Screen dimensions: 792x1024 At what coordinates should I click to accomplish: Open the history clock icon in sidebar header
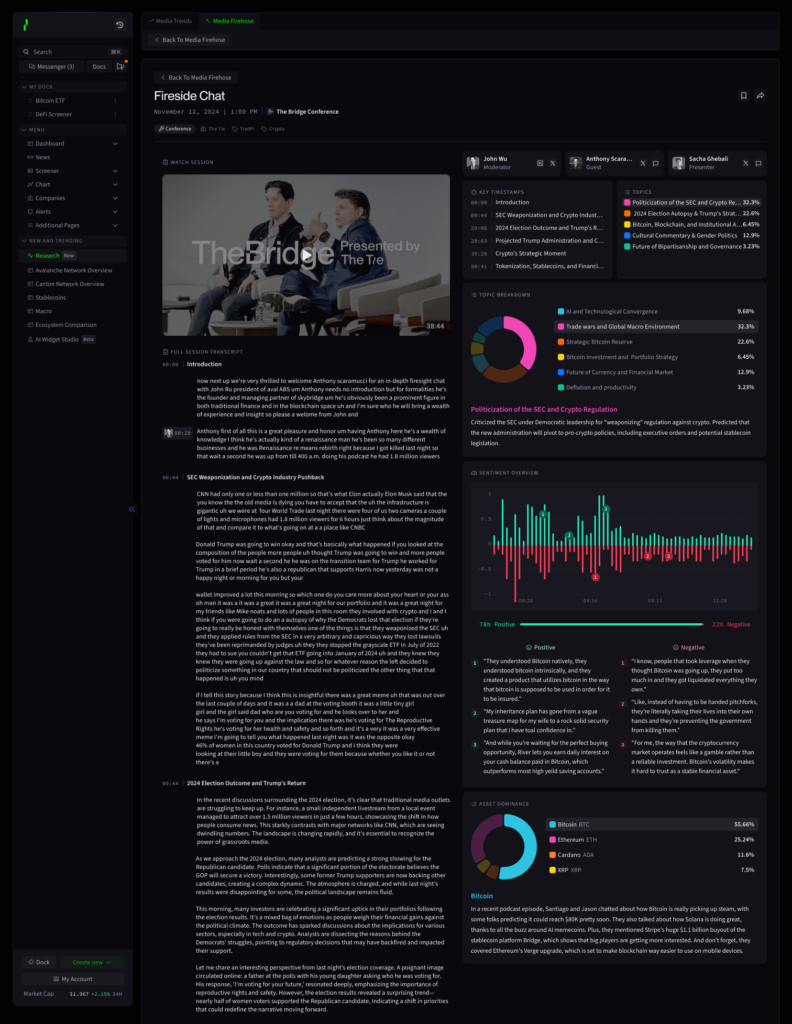pos(119,25)
